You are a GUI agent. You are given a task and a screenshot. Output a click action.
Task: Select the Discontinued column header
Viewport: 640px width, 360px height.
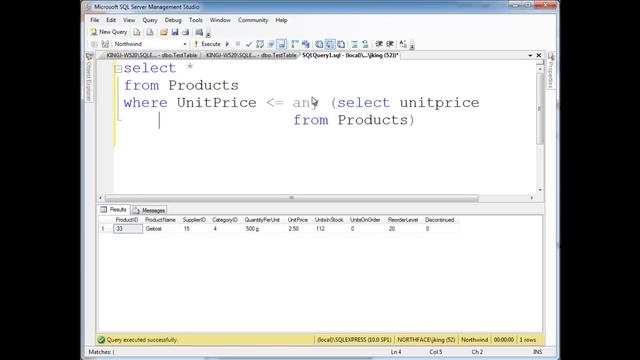point(440,220)
